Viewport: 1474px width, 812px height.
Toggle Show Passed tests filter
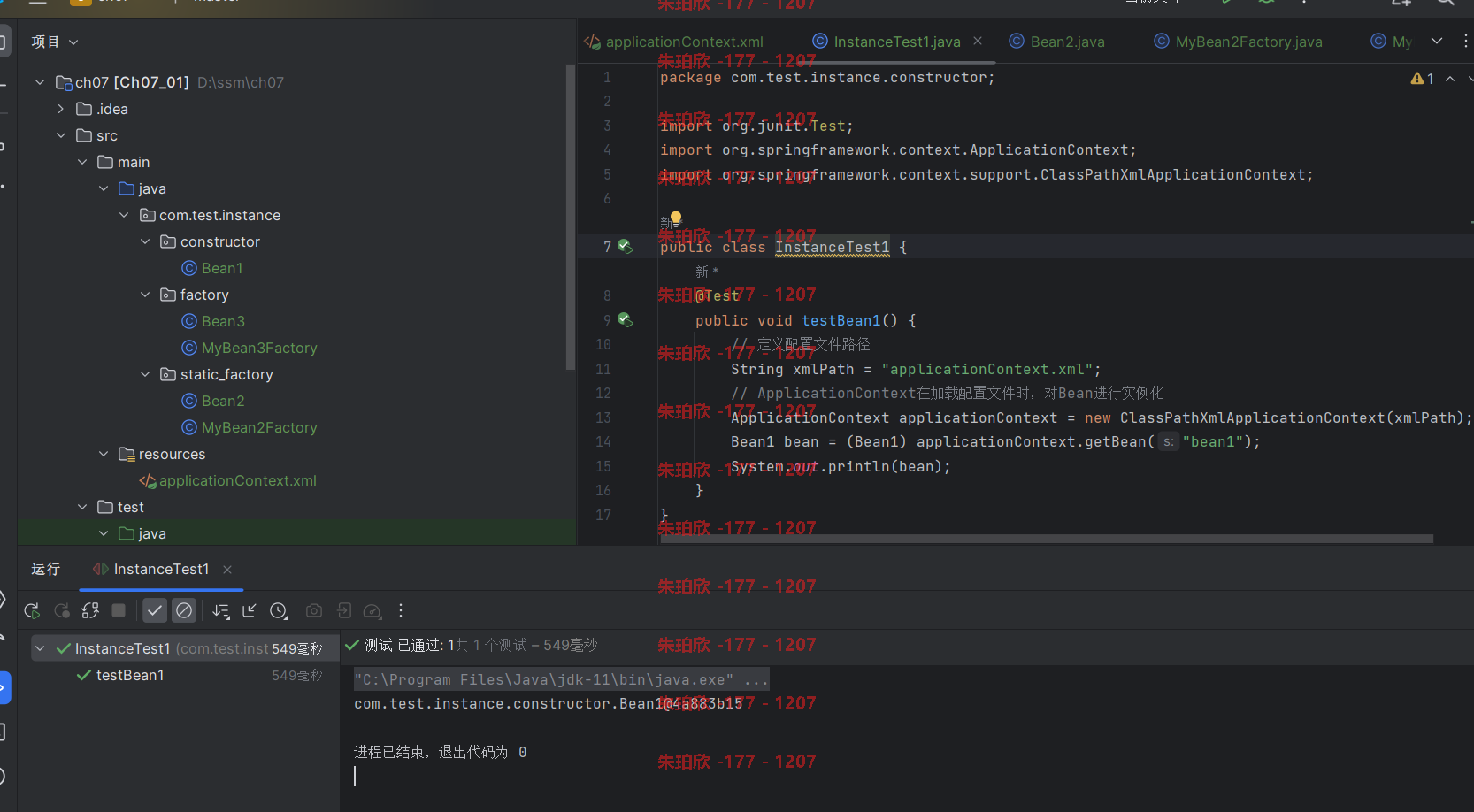point(155,610)
